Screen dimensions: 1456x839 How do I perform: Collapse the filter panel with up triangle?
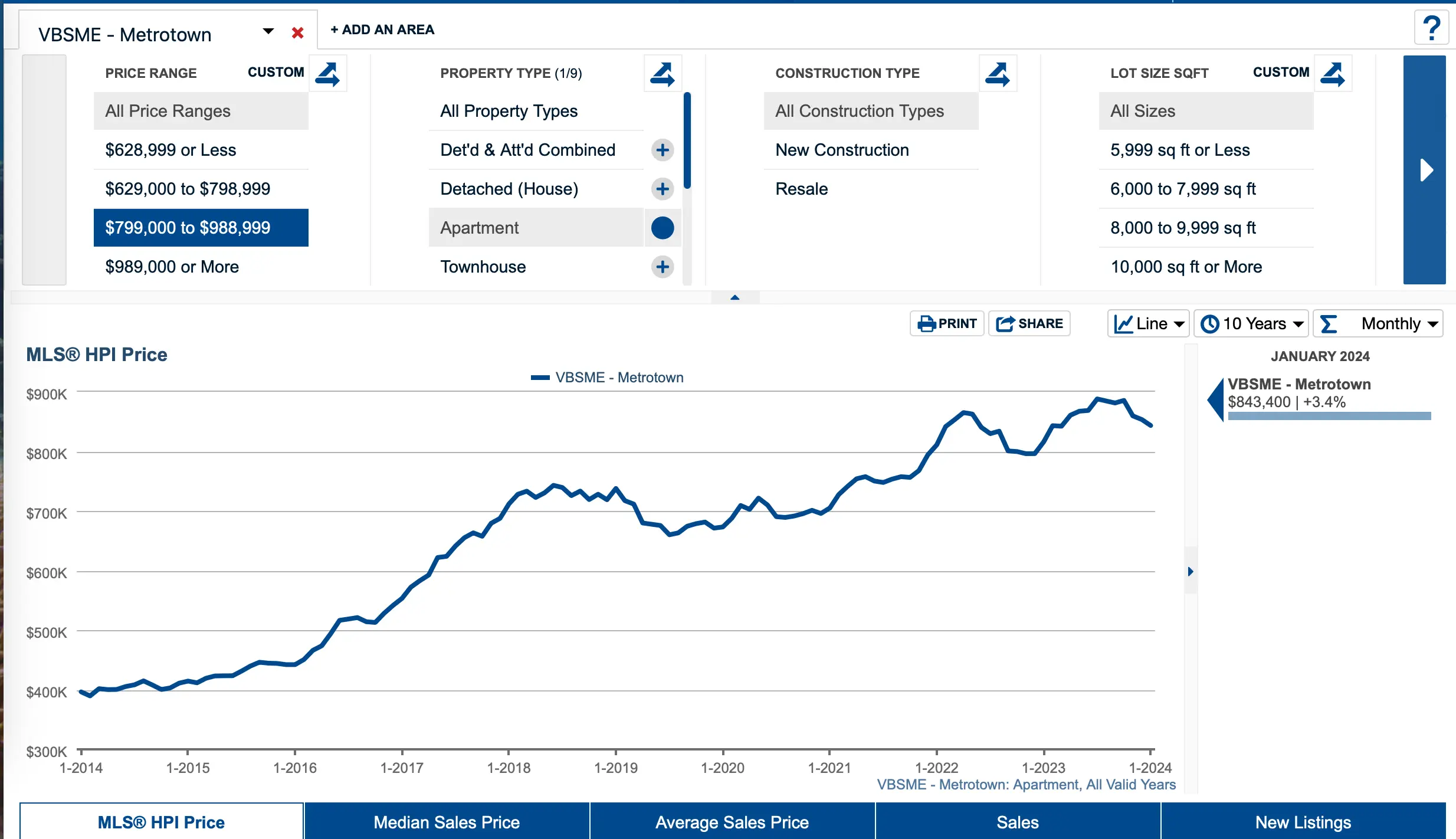[x=735, y=297]
